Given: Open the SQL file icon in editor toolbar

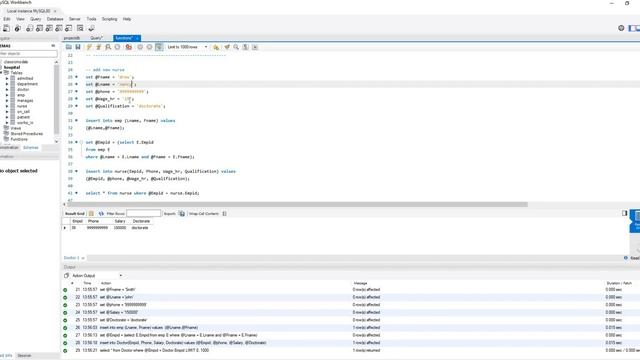Looking at the screenshot, I should tap(69, 47).
